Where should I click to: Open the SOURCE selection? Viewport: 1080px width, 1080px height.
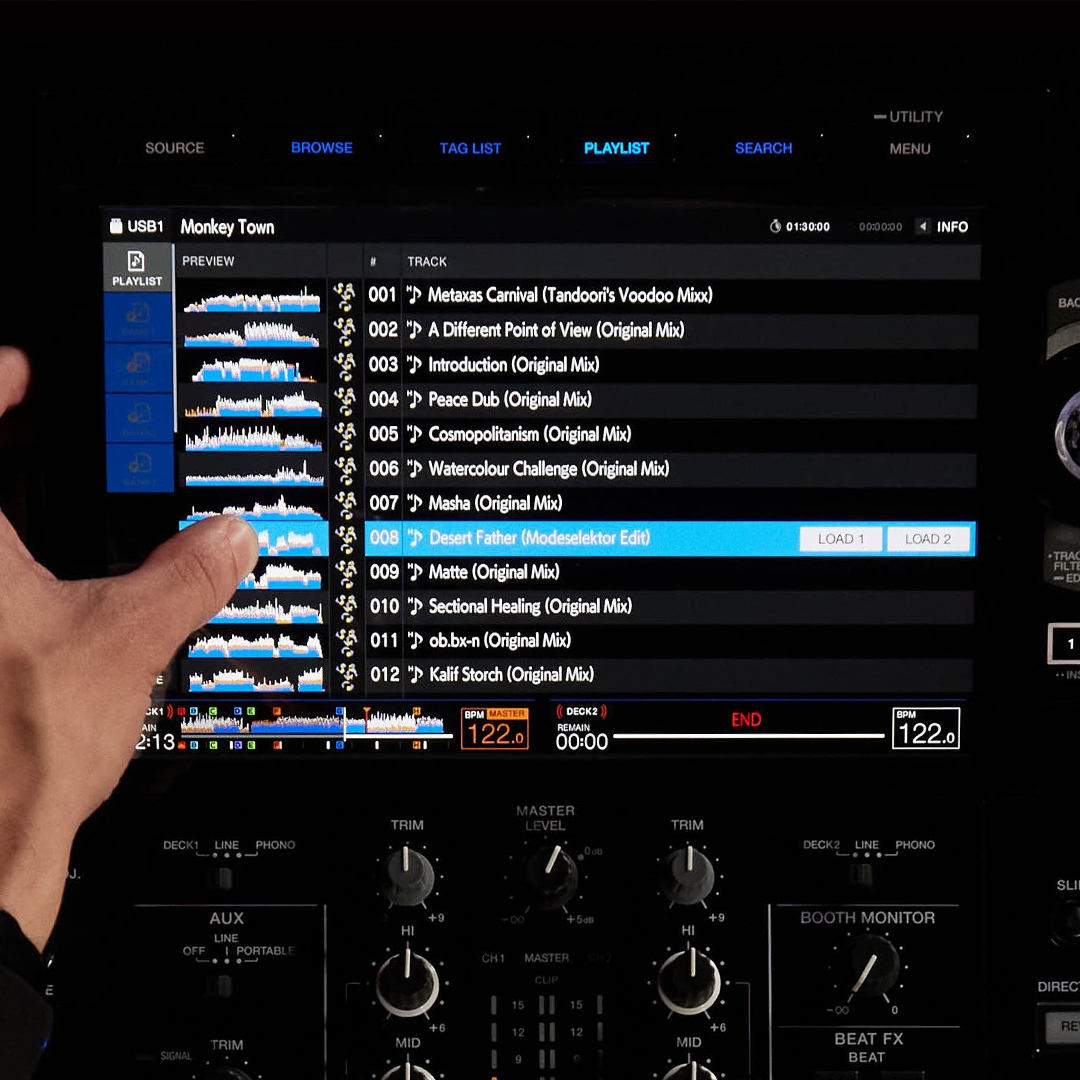tap(174, 148)
